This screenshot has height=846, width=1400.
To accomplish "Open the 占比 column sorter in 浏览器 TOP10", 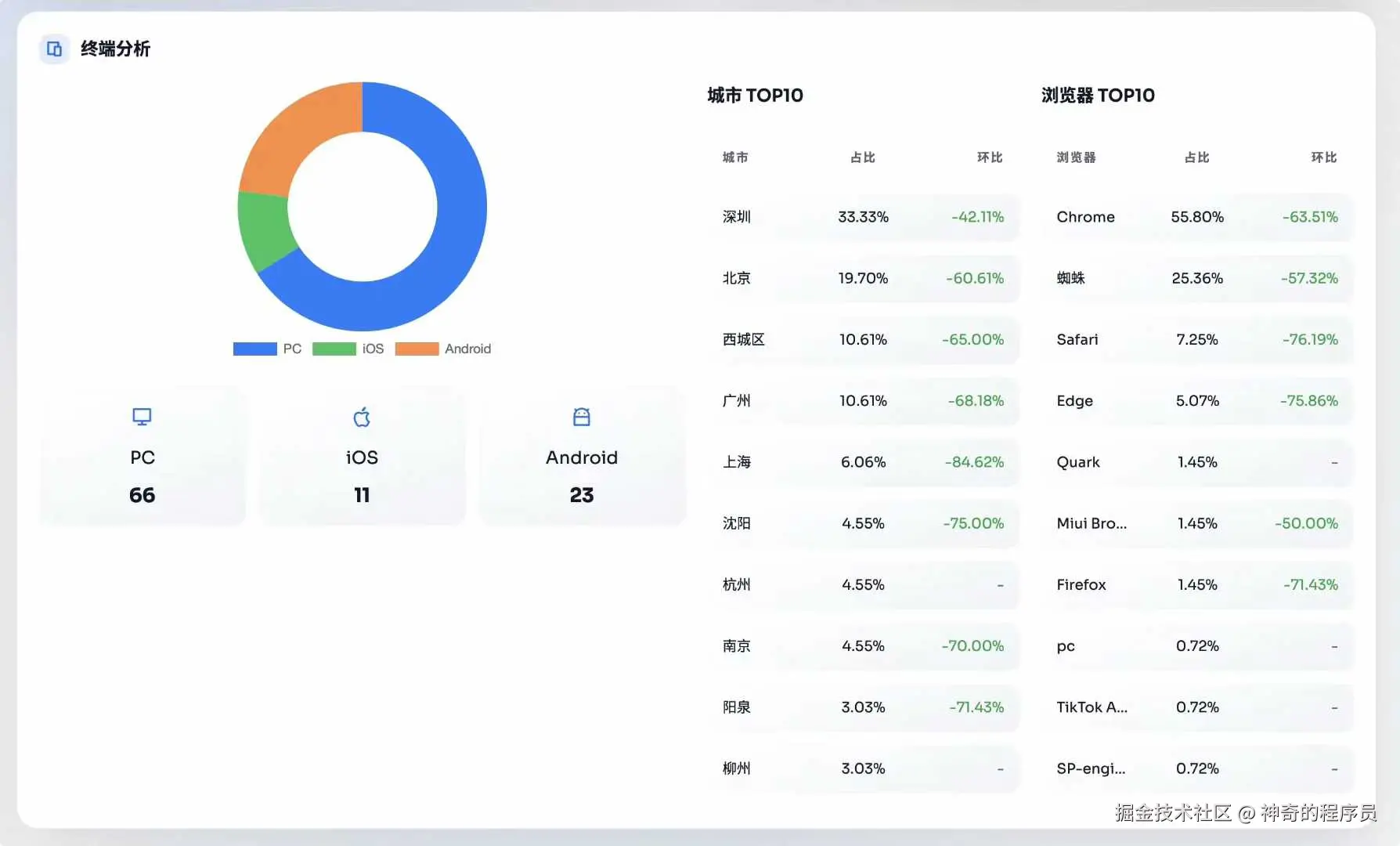I will [x=1196, y=157].
